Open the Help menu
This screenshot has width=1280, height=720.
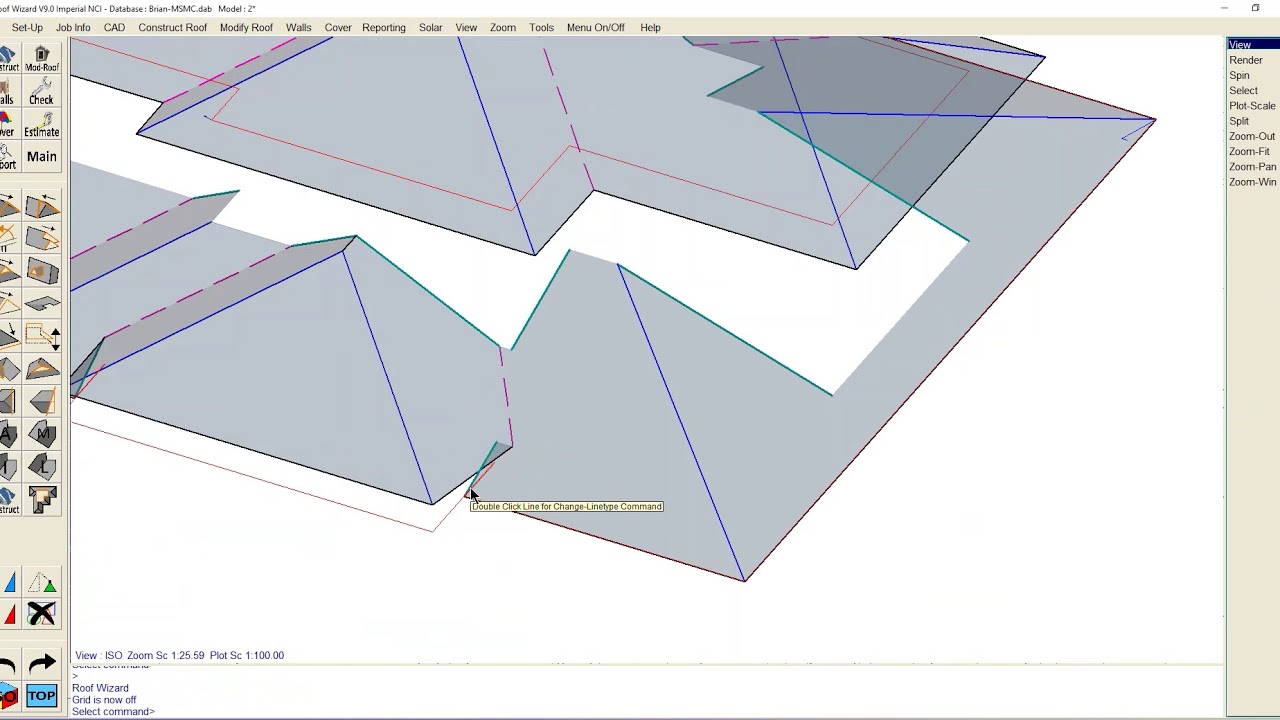650,27
